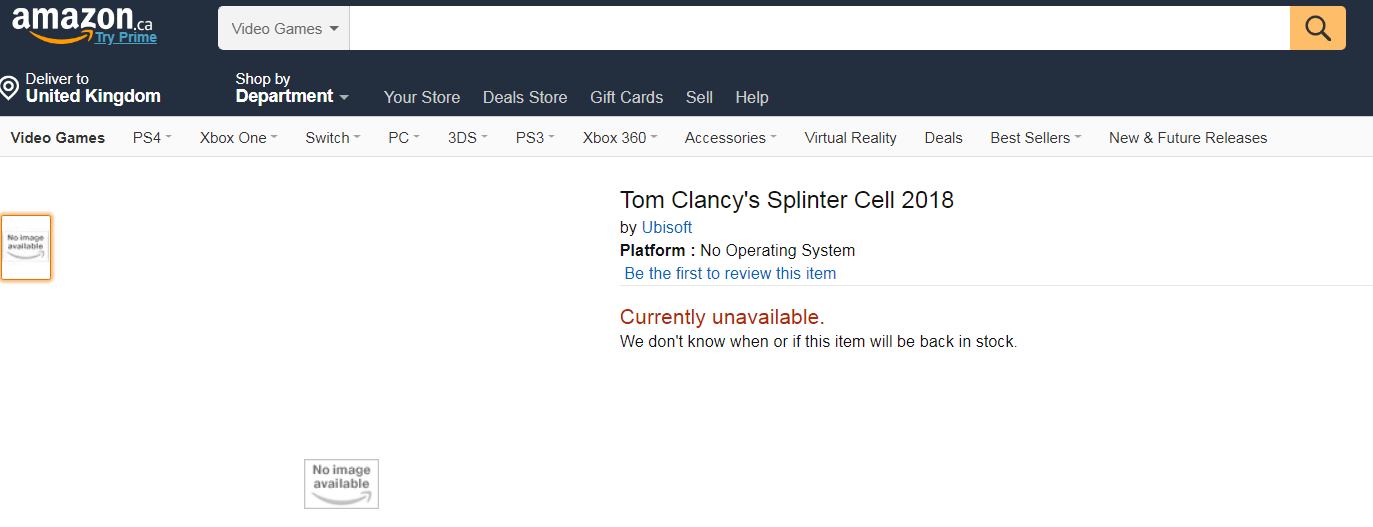Click Be the first to review this item
The image size is (1373, 527).
730,273
